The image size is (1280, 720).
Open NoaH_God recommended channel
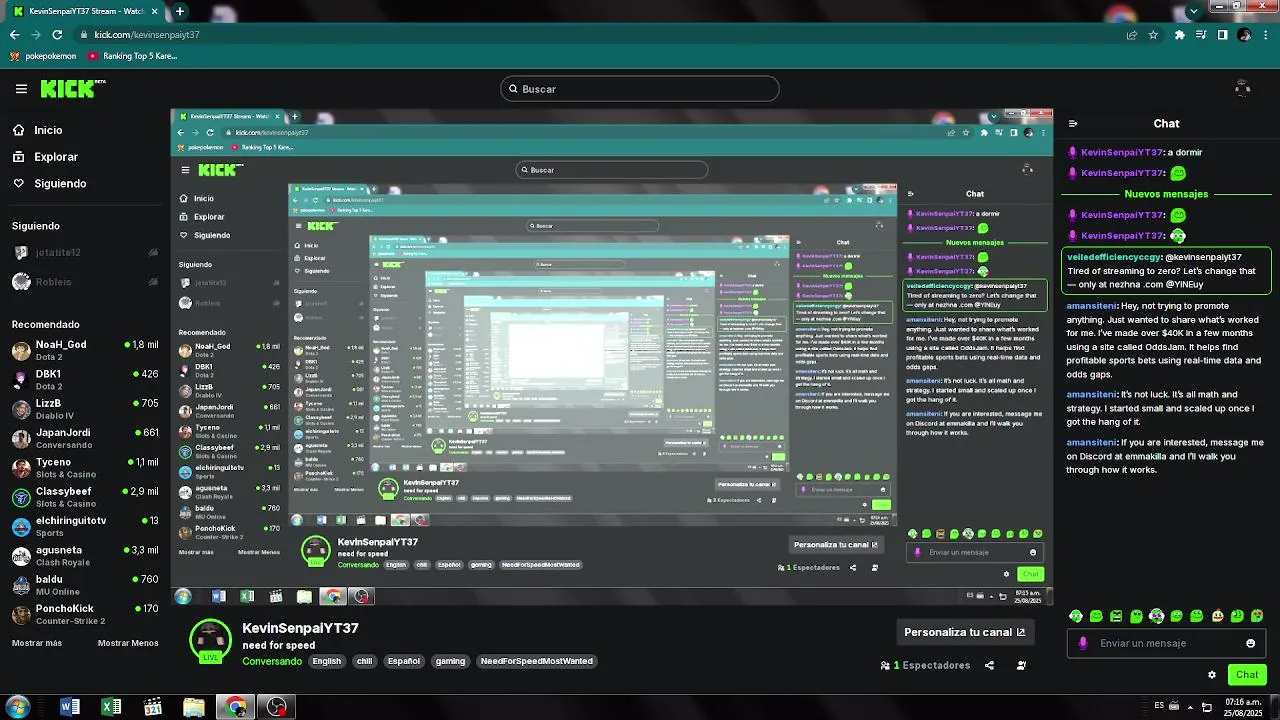tap(85, 350)
